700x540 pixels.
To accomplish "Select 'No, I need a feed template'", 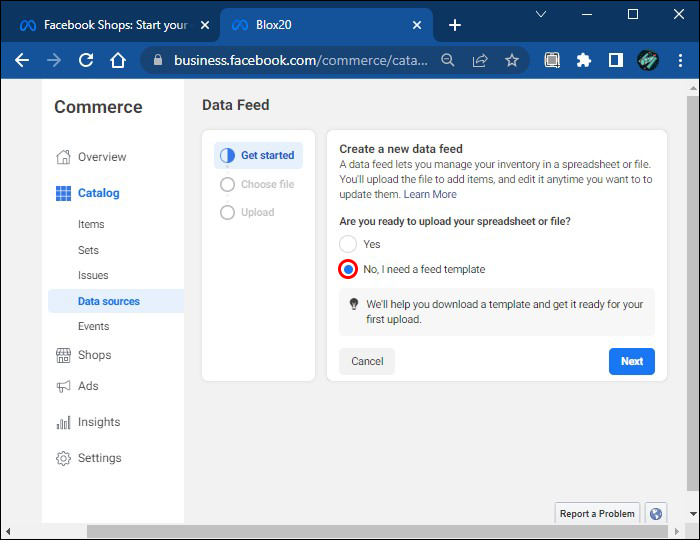I will click(x=348, y=269).
